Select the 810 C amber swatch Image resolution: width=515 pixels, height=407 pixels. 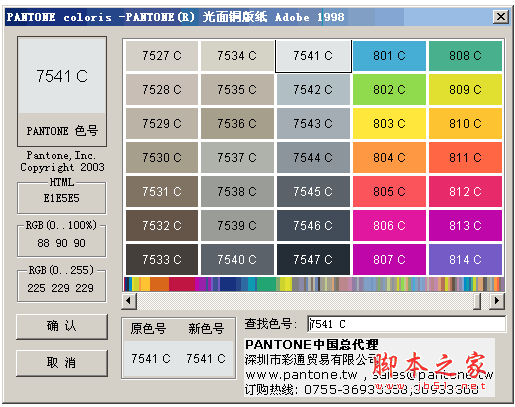point(465,124)
